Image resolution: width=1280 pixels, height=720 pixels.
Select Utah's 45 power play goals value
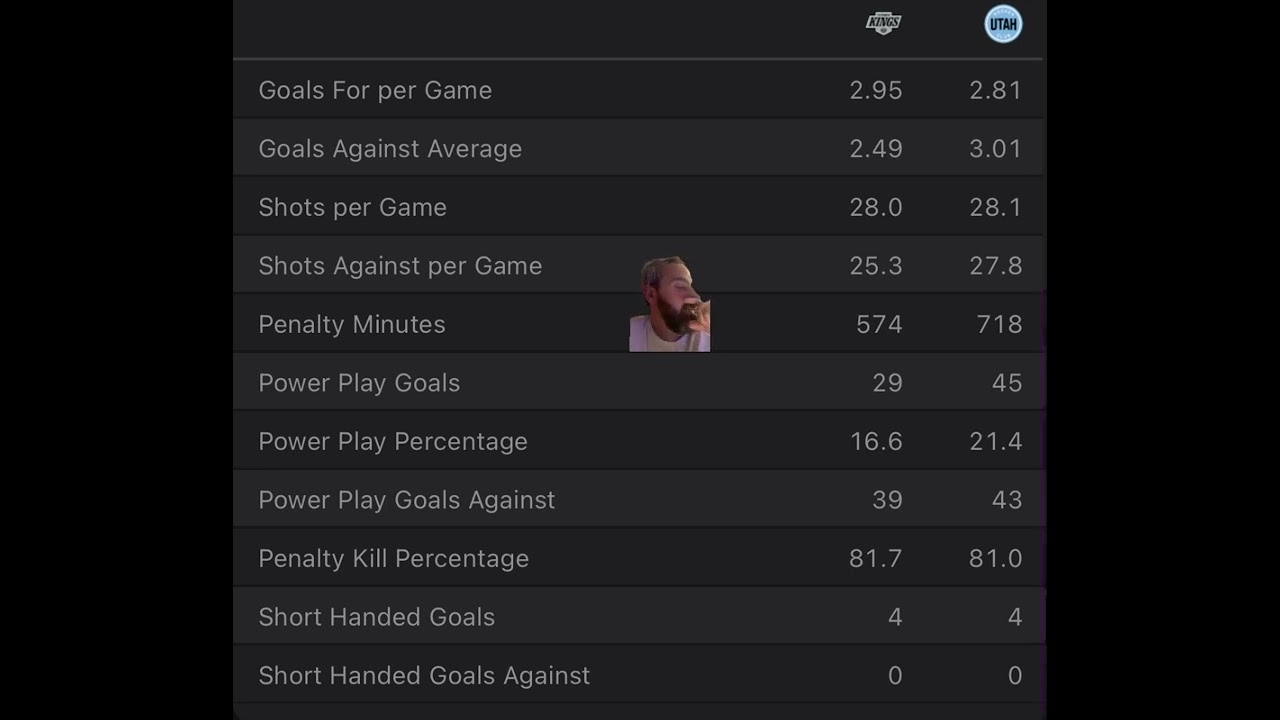pyautogui.click(x=1007, y=383)
